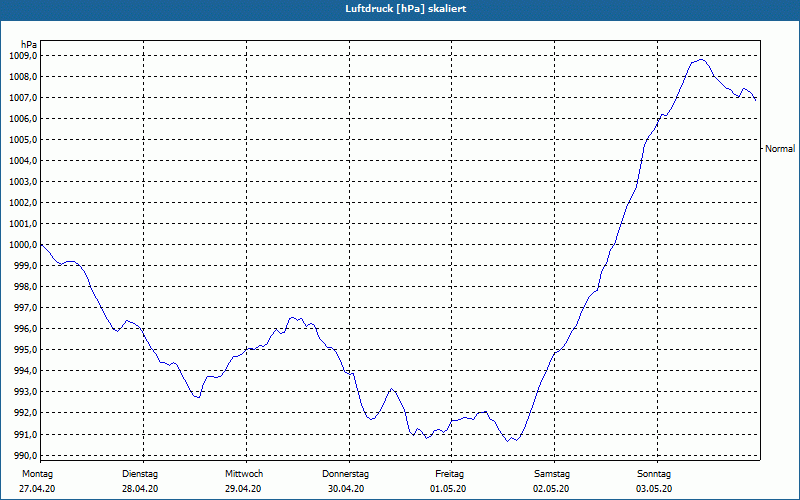This screenshot has width=800, height=500.
Task: Click the date 02.05.20
Action: tap(551, 489)
